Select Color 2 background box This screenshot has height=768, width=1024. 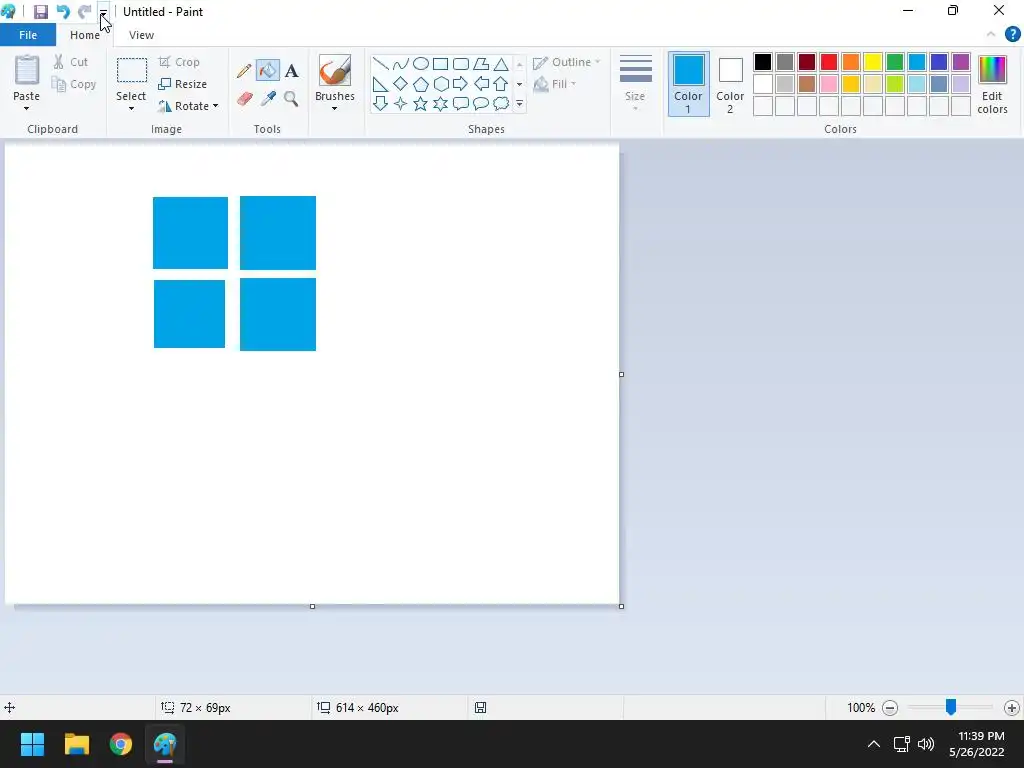click(730, 84)
